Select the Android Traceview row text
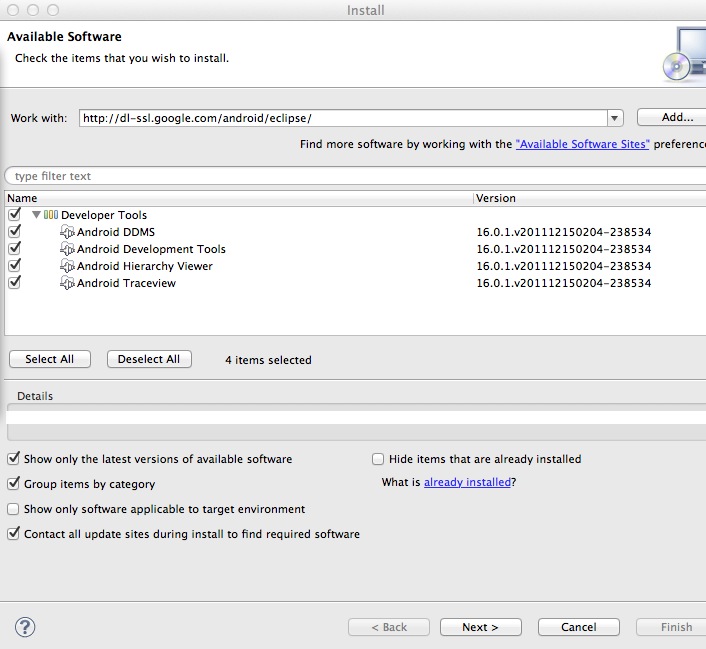706x649 pixels. tap(126, 283)
